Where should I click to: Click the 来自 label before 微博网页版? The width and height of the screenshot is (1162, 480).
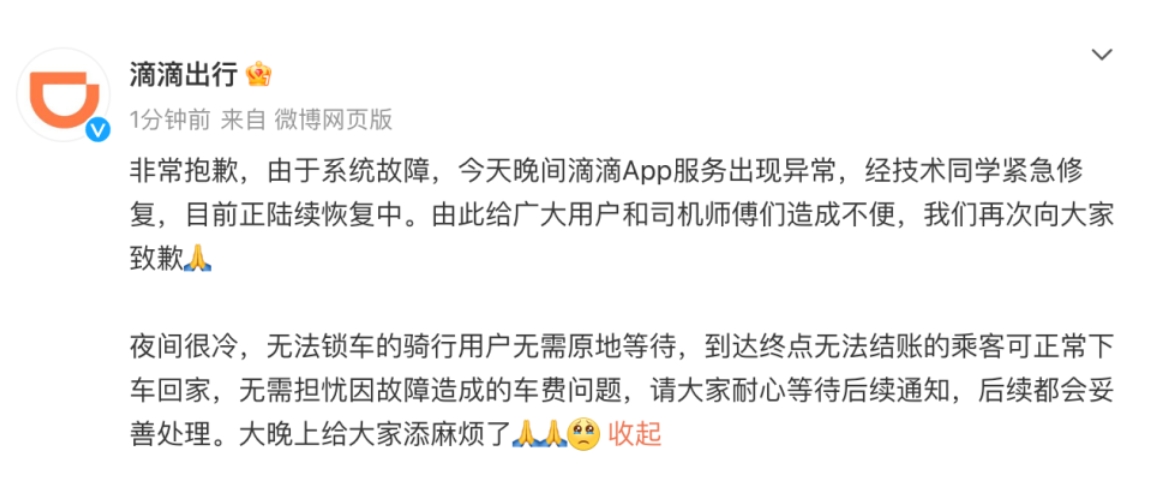coord(243,119)
